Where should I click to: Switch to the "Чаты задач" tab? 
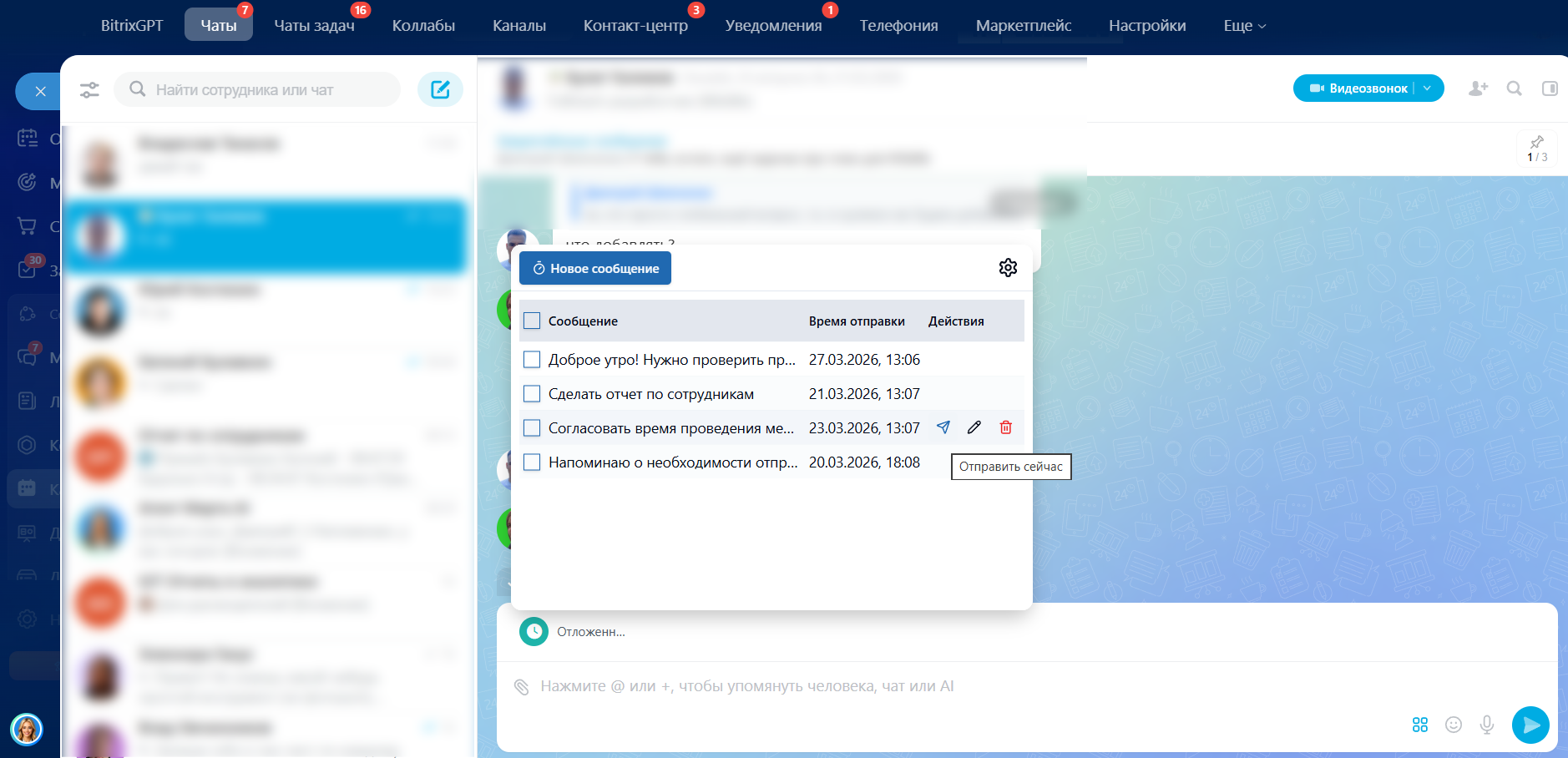[x=315, y=26]
